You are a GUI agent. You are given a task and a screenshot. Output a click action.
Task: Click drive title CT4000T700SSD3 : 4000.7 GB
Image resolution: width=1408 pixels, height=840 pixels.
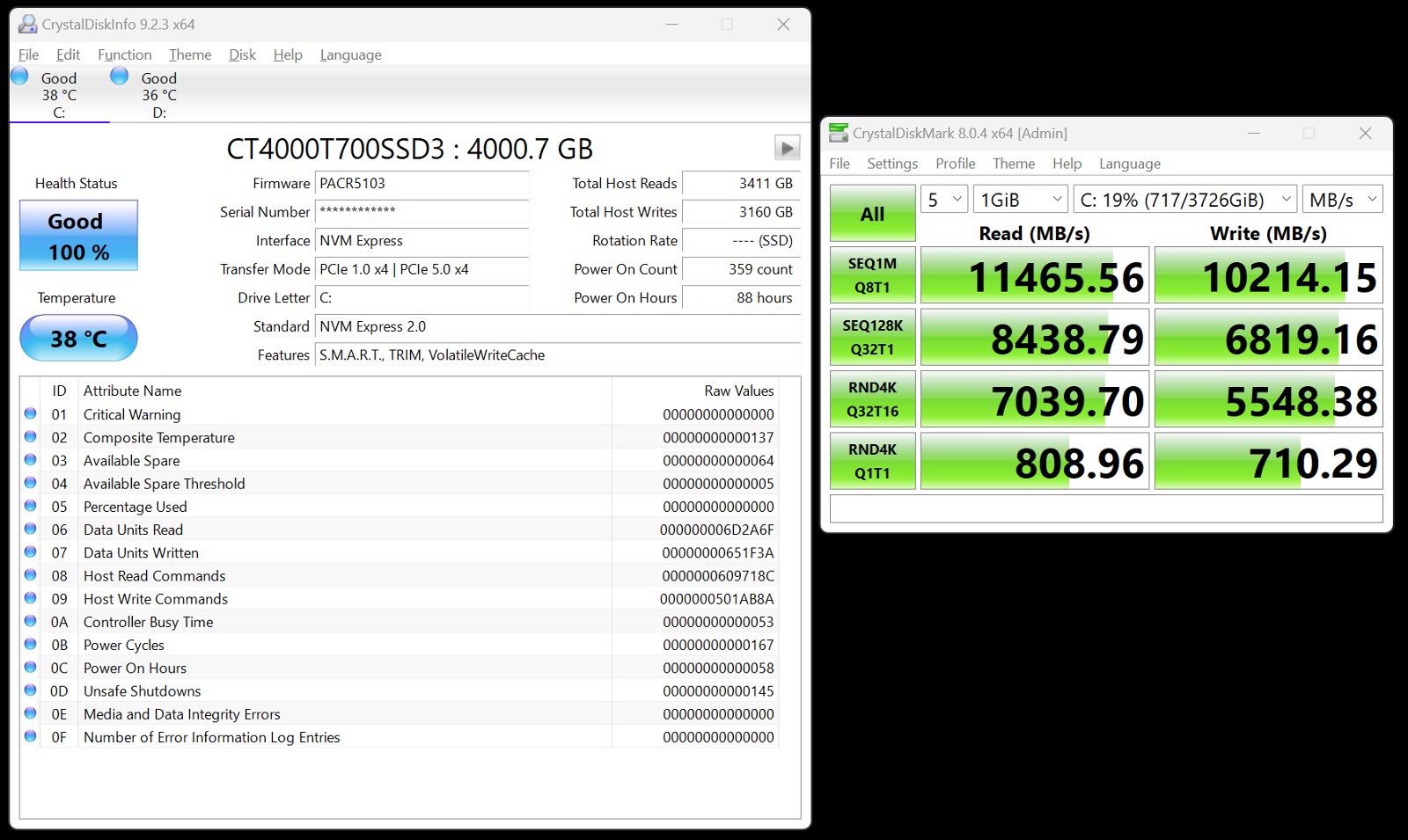(409, 149)
